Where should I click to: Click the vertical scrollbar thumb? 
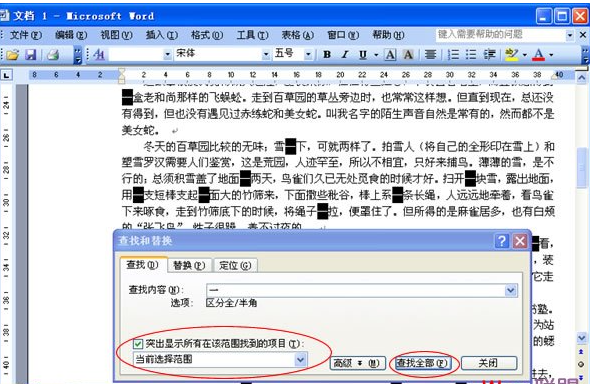[x=581, y=168]
